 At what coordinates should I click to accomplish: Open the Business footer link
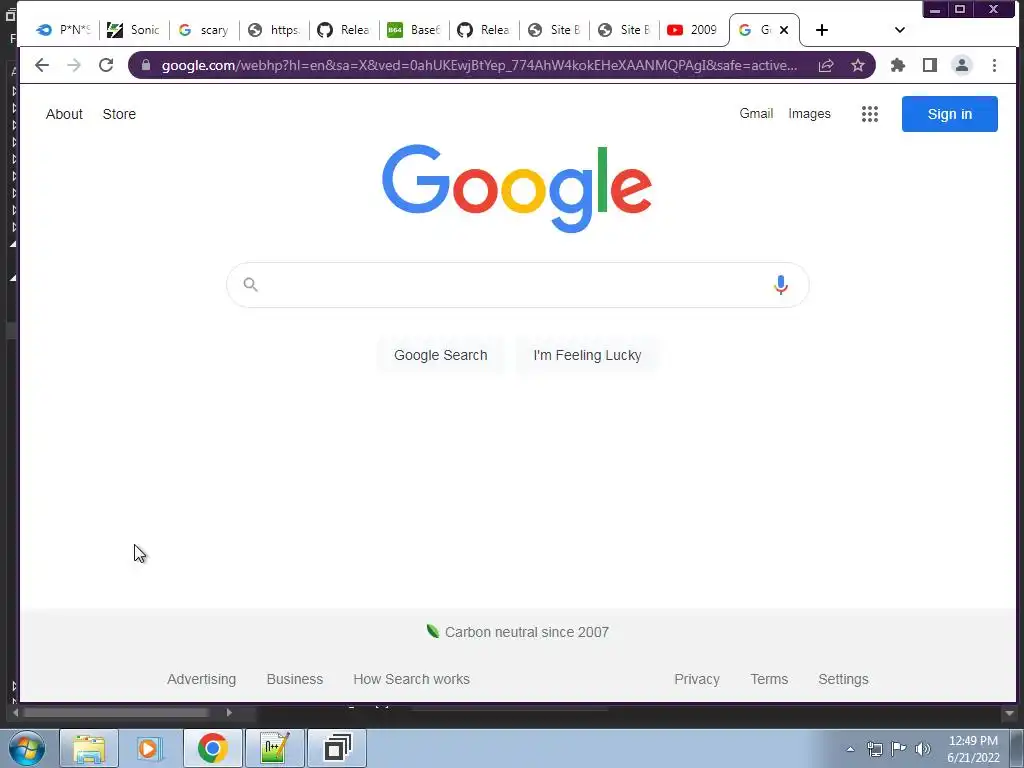click(x=295, y=679)
